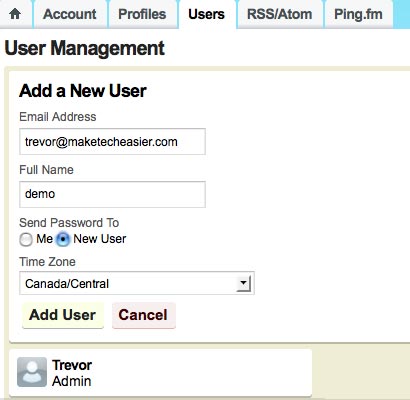Click the Time Zone label

click(x=47, y=262)
